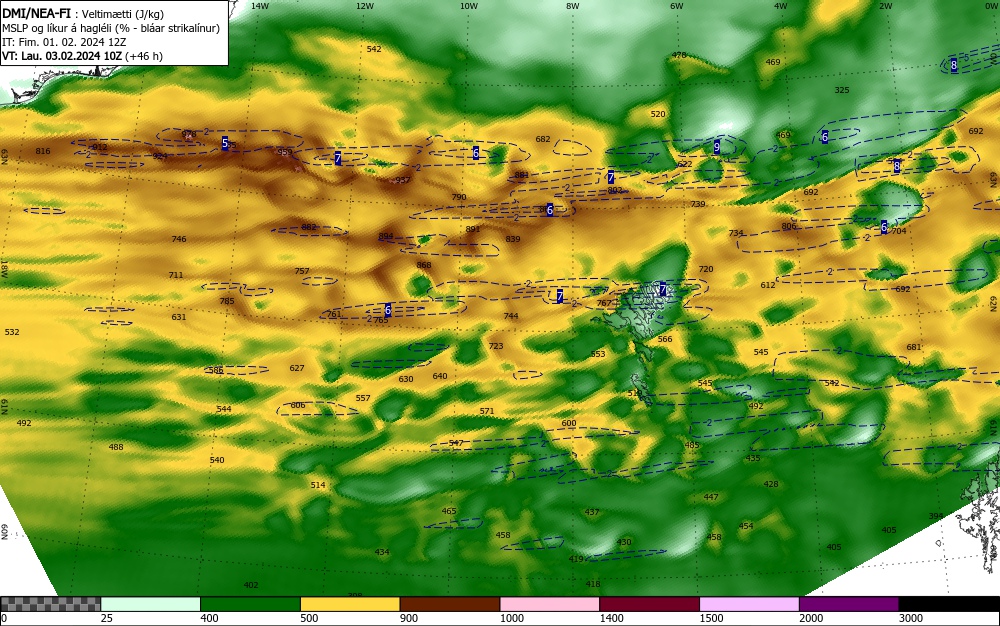Click the CAPE value '566'
1000x626 pixels.
click(x=665, y=340)
